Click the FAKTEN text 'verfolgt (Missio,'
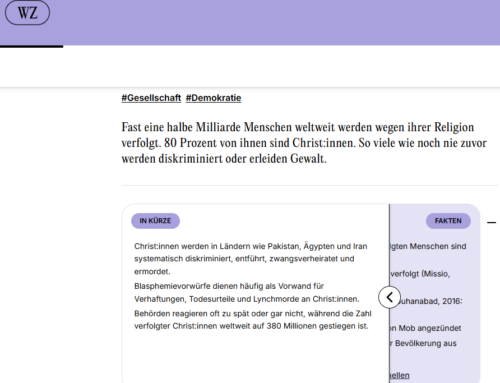Screen dimensions: 500x383 420,274
